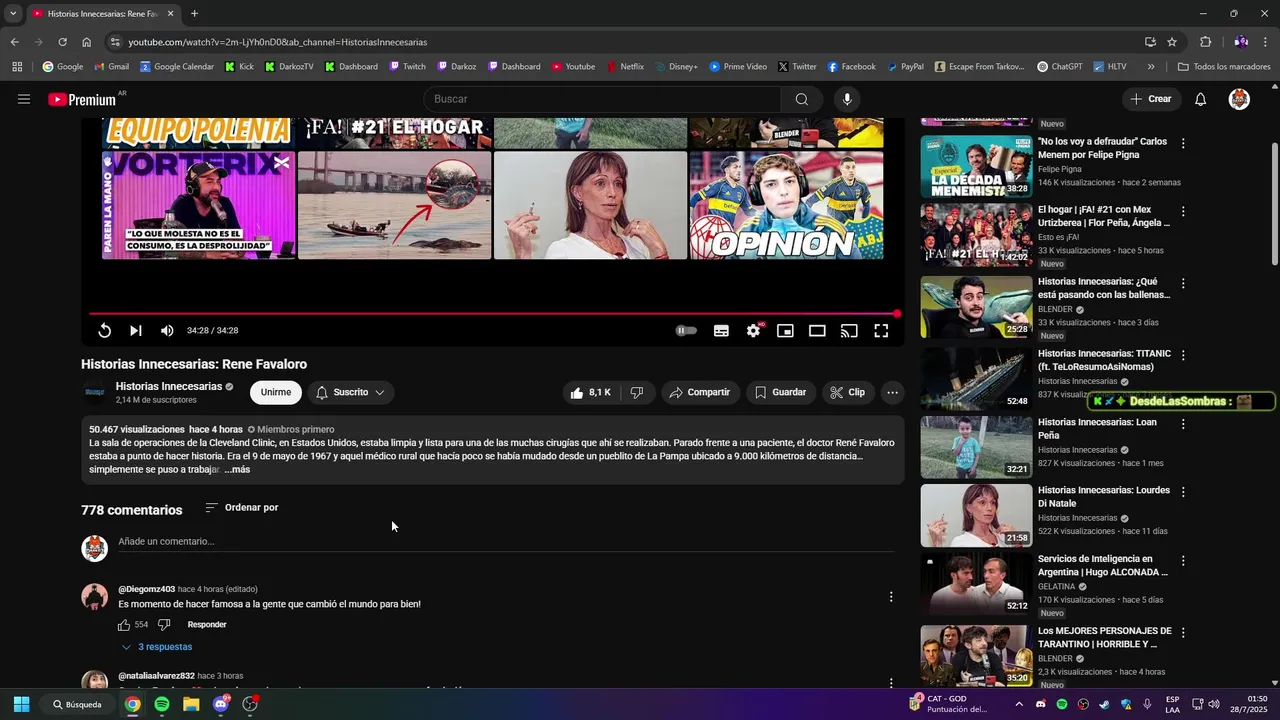Bookmark this page with the star
This screenshot has width=1280, height=720.
[1172, 42]
